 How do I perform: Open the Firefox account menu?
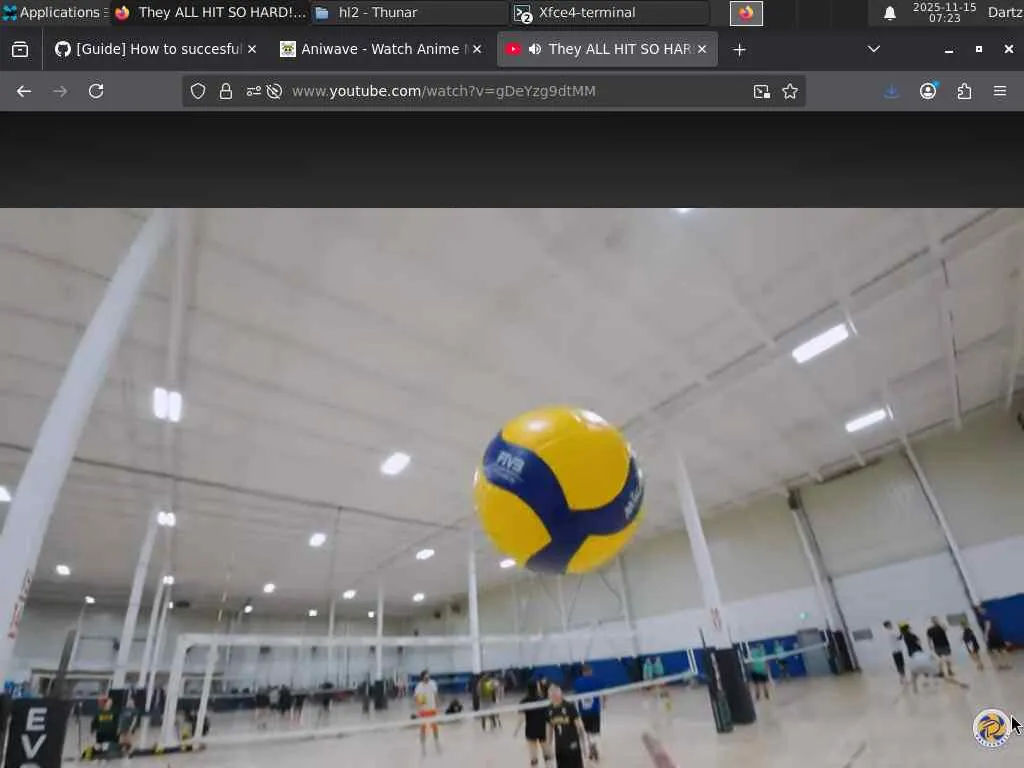(x=928, y=91)
